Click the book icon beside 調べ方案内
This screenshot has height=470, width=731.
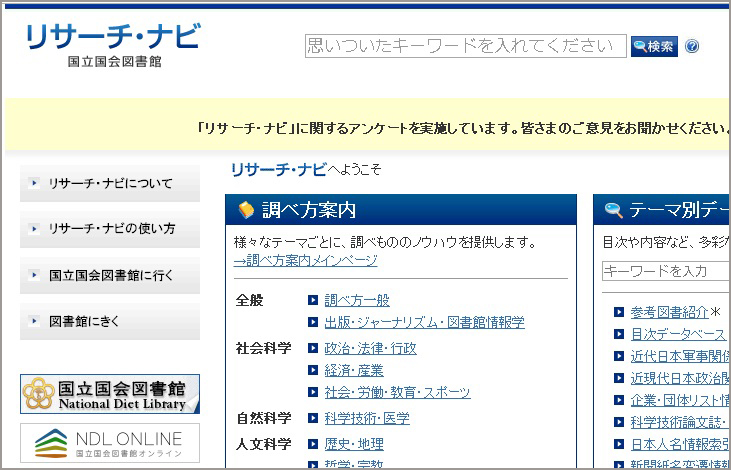pyautogui.click(x=246, y=210)
